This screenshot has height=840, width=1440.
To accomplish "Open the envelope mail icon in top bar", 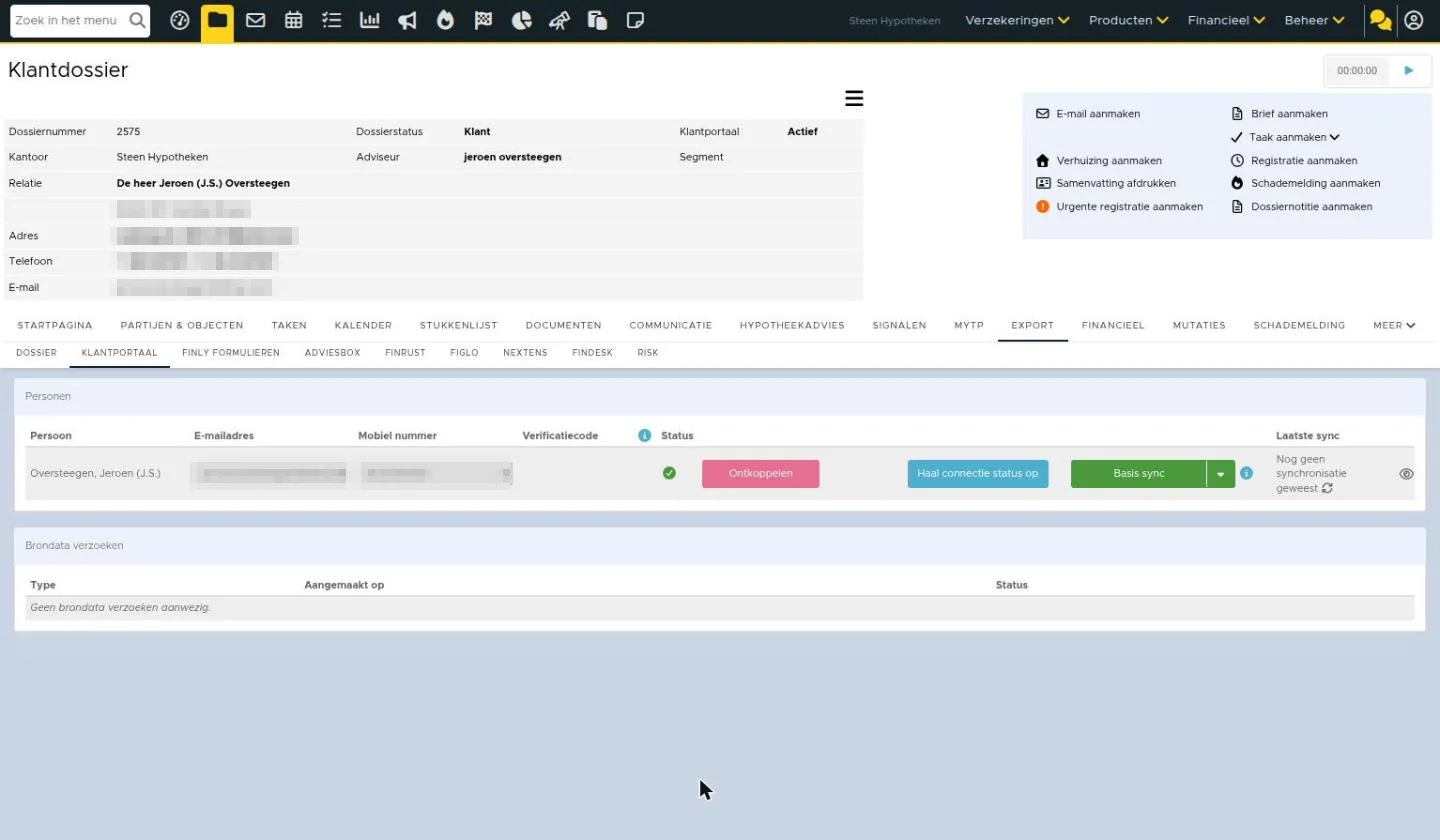I will point(255,20).
